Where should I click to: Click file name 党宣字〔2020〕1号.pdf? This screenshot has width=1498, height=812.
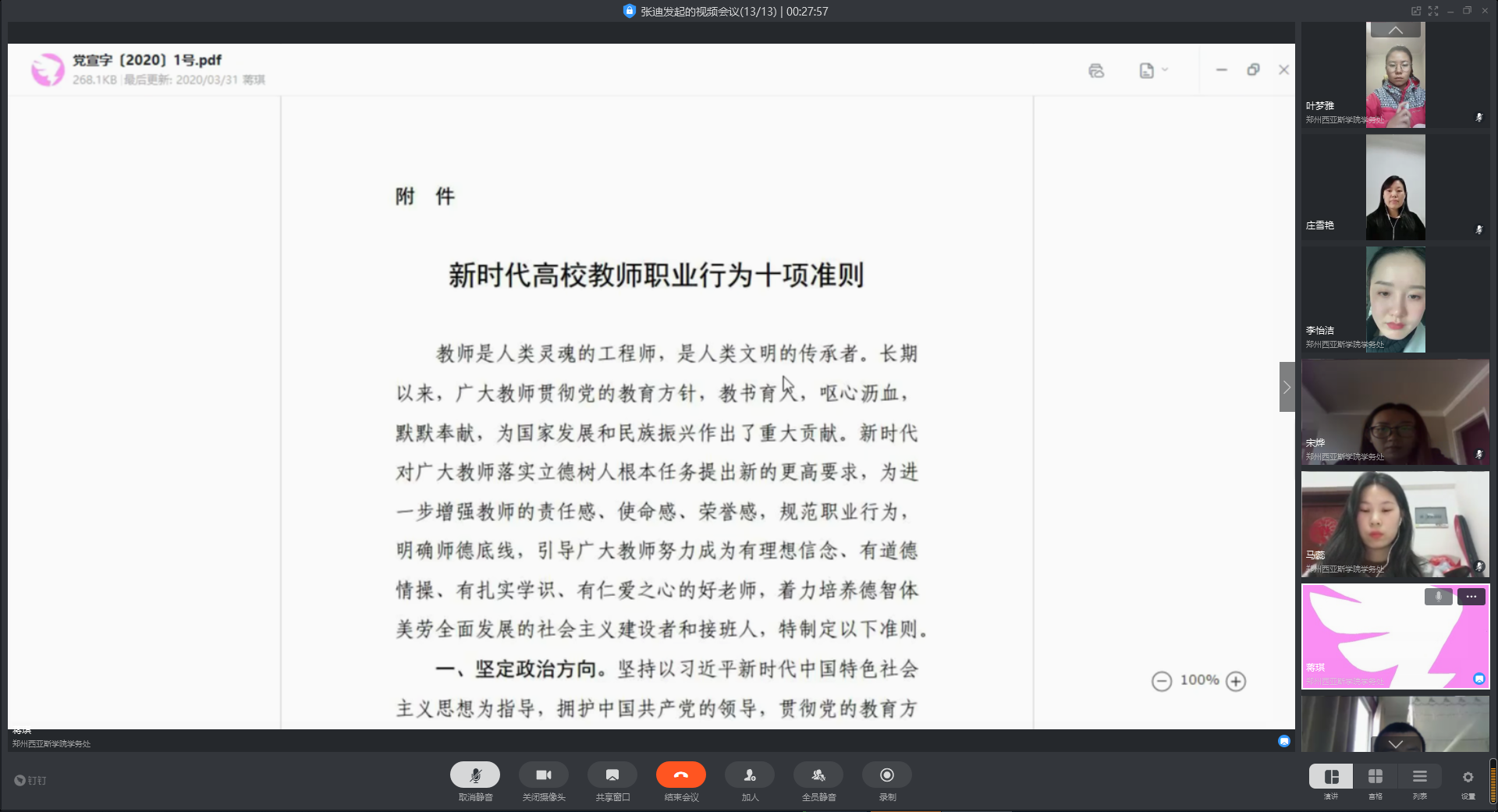tap(147, 60)
